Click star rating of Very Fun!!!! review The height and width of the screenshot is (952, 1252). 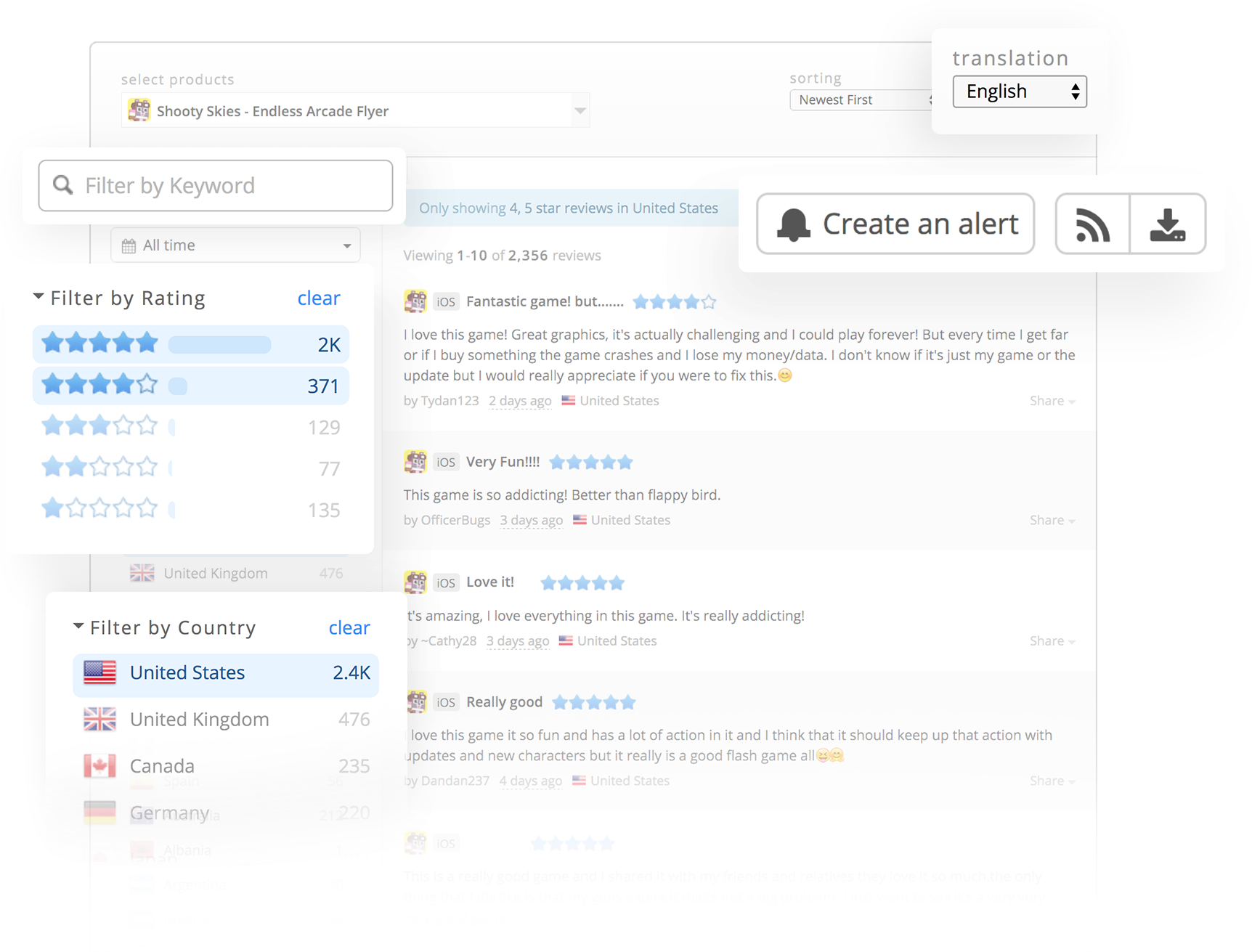(x=591, y=462)
